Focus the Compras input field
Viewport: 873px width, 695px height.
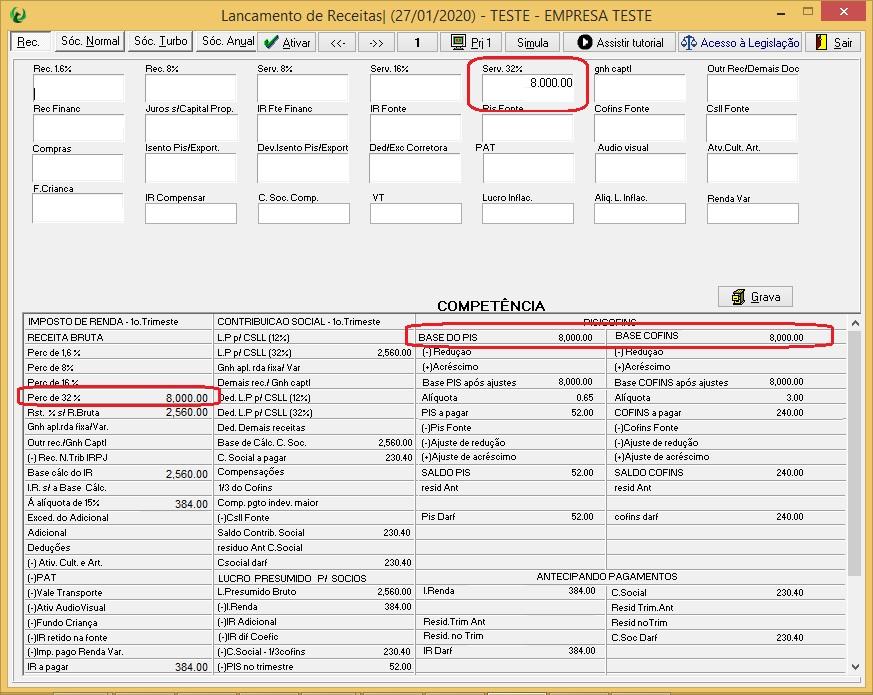point(78,168)
